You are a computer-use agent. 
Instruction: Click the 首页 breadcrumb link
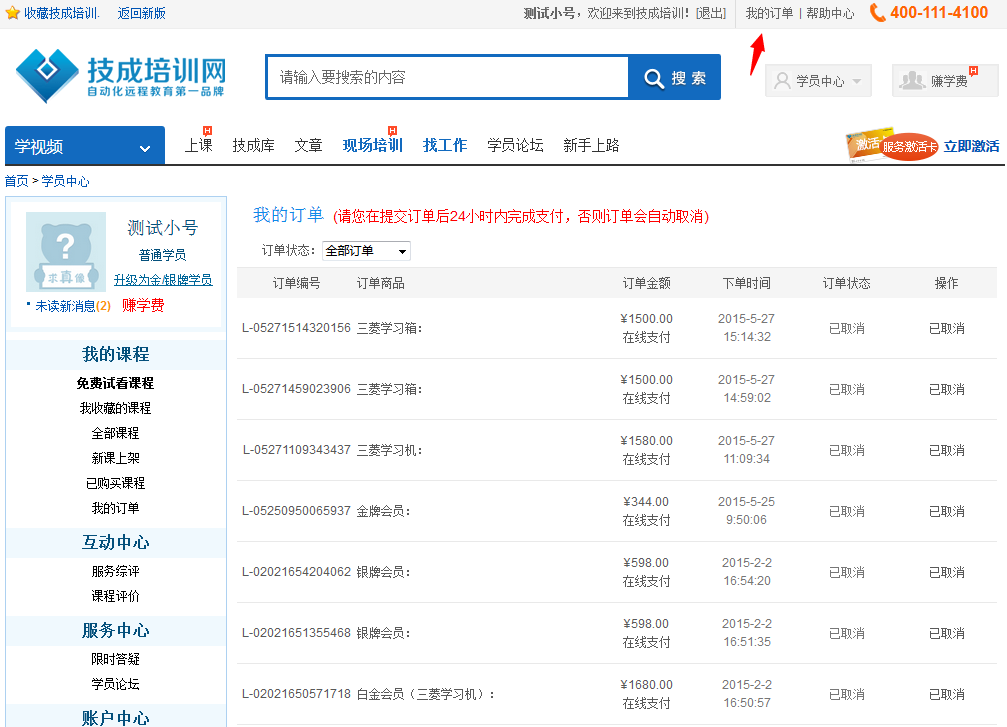17,181
